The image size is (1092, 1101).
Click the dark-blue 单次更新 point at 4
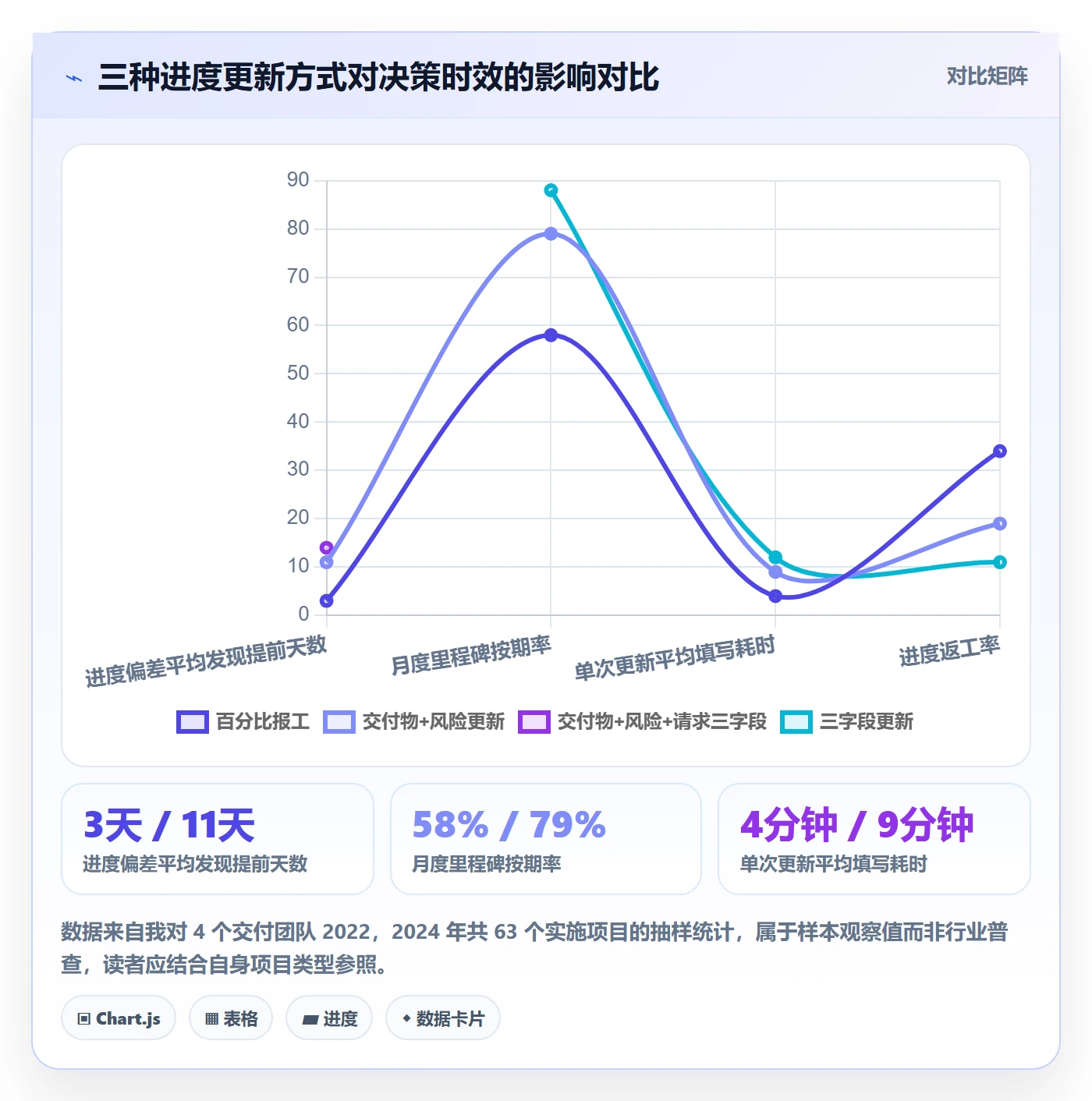click(775, 597)
